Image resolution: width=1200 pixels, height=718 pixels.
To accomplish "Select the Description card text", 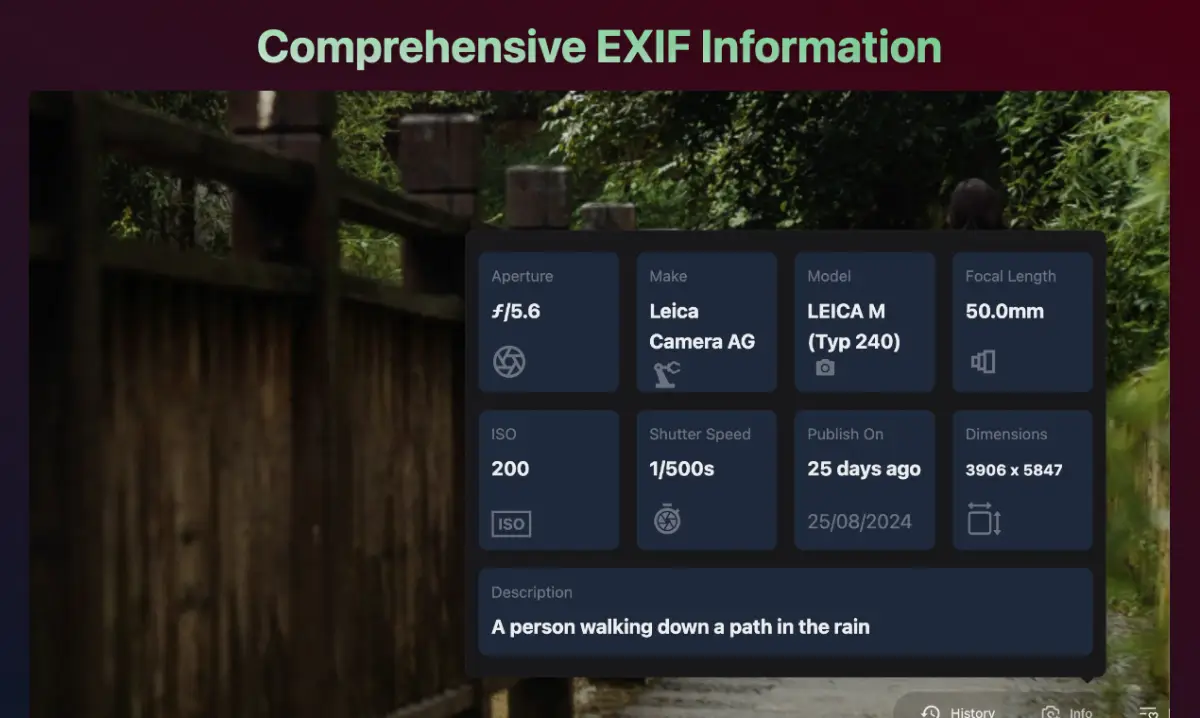I will pyautogui.click(x=680, y=627).
